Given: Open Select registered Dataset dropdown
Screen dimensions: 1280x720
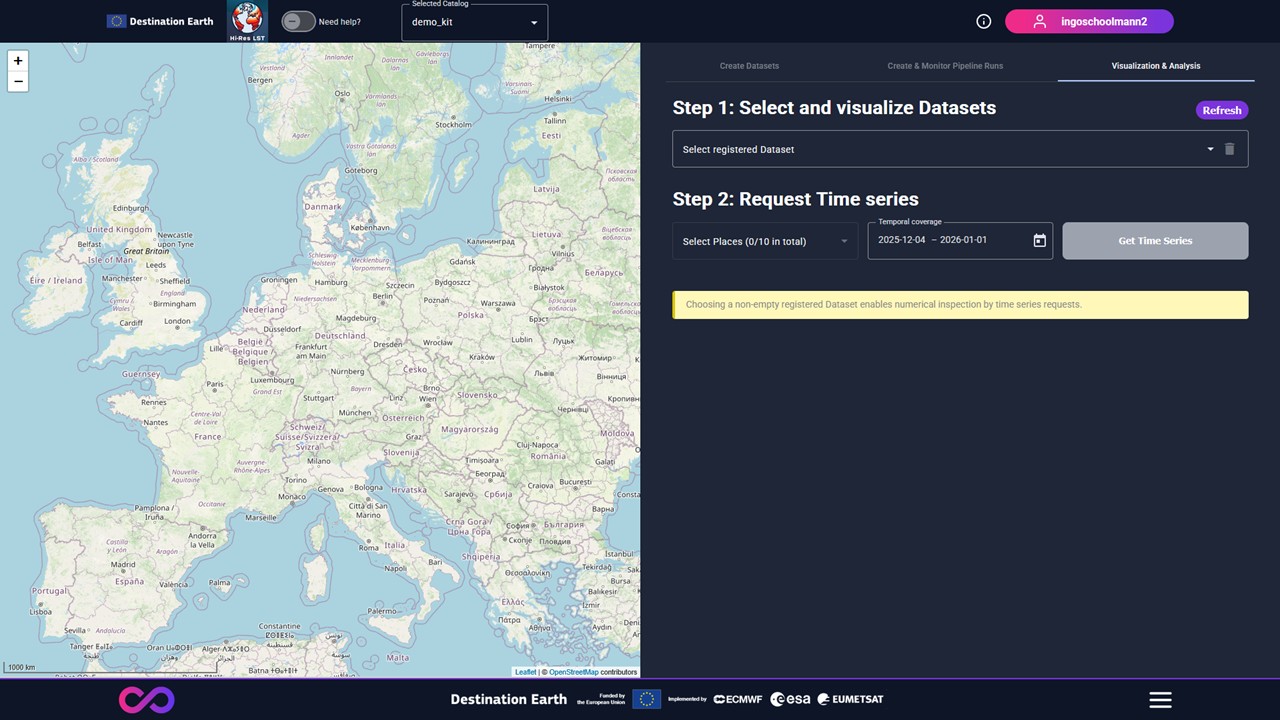Looking at the screenshot, I should pos(945,149).
